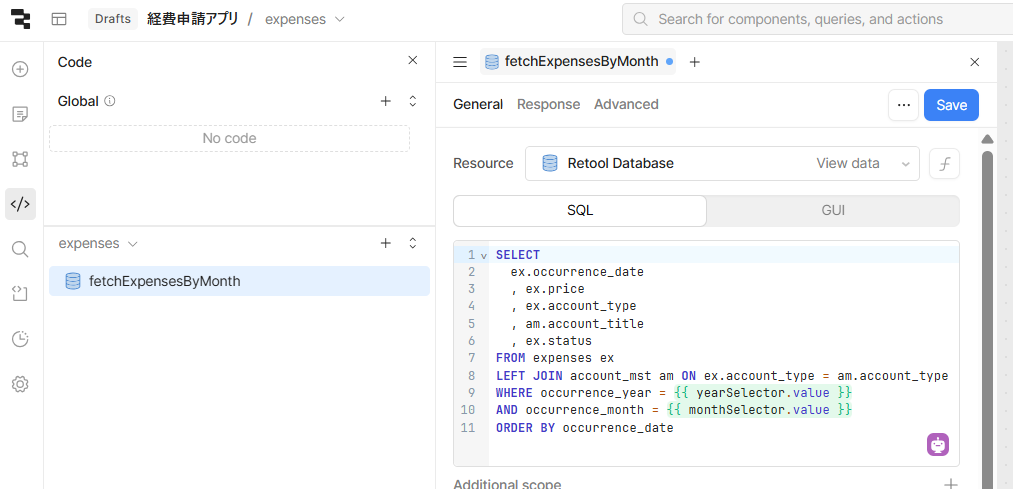Open the settings gear in left sidebar
The height and width of the screenshot is (489, 1013).
coord(20,384)
